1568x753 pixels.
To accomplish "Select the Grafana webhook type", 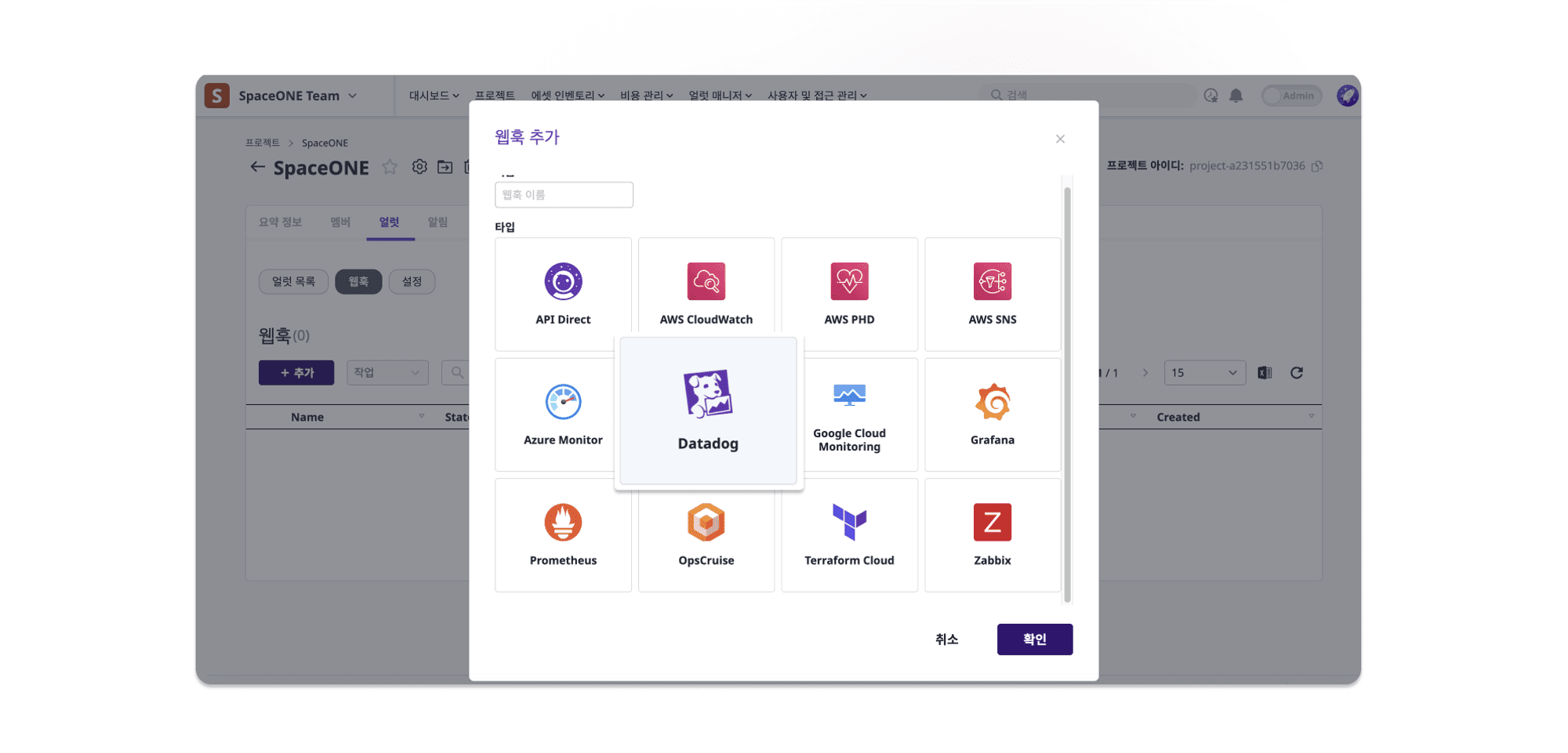I will point(992,415).
